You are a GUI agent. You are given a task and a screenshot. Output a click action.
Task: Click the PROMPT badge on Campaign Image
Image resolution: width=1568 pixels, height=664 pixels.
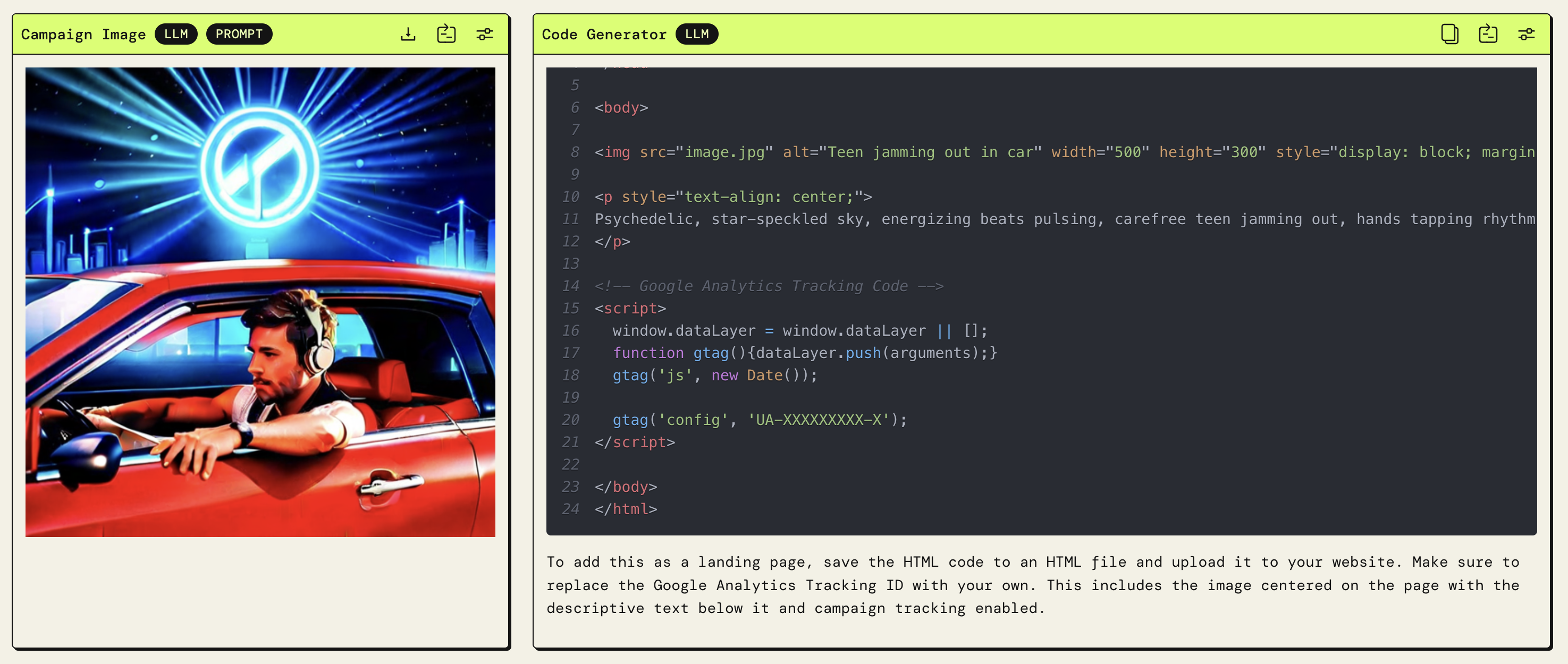tap(239, 34)
